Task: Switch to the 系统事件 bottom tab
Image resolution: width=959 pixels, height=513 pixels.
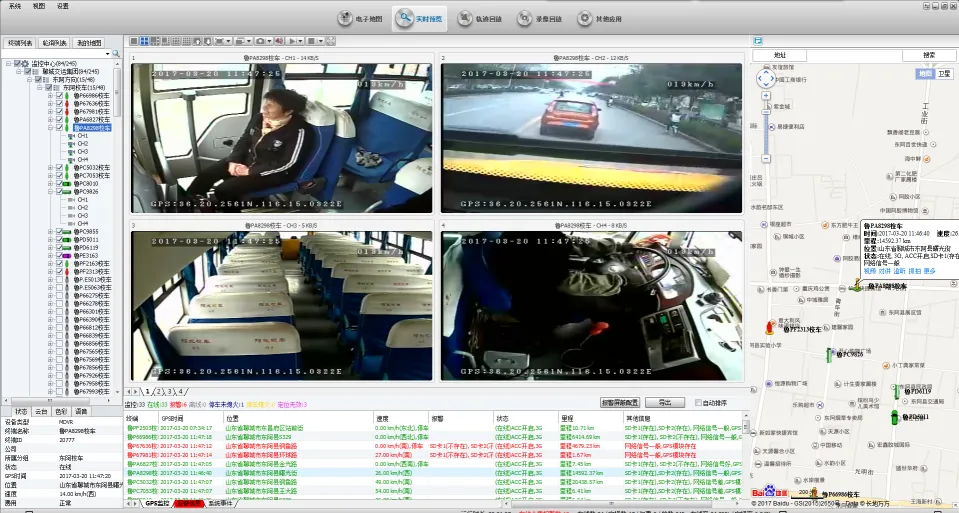Action: point(220,504)
